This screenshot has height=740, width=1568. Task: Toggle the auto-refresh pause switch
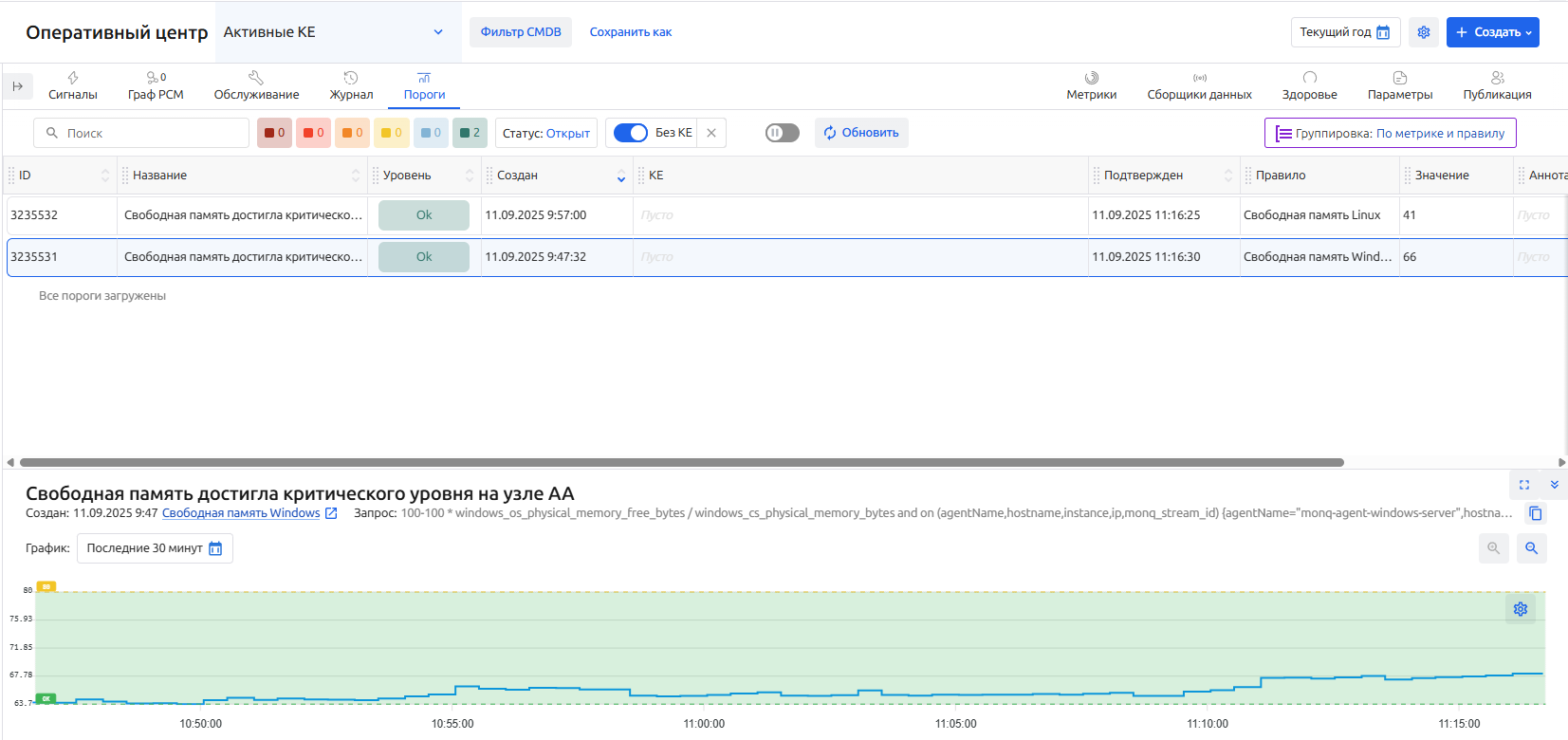[x=782, y=133]
